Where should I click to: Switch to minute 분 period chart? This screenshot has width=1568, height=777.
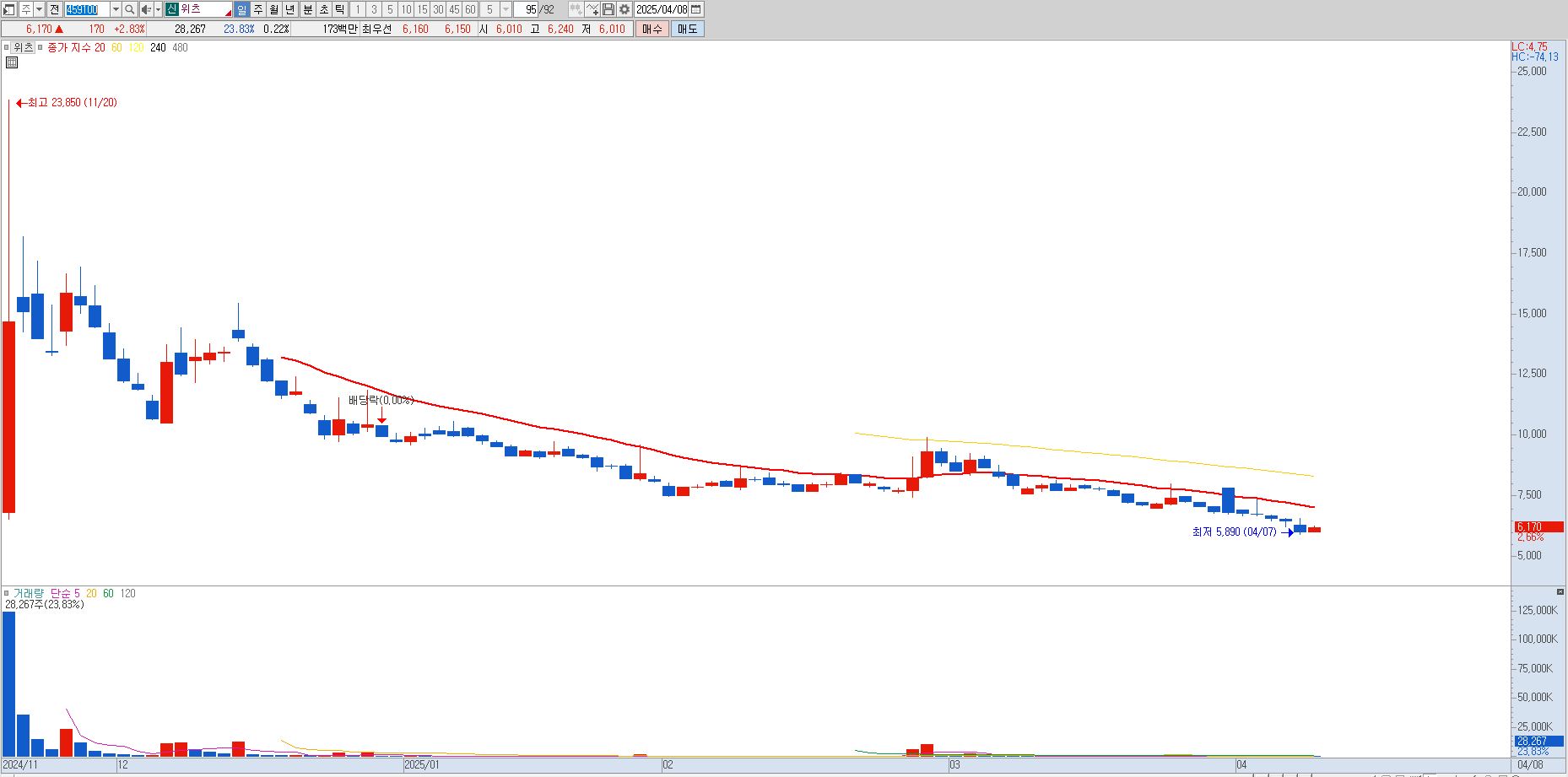point(307,9)
